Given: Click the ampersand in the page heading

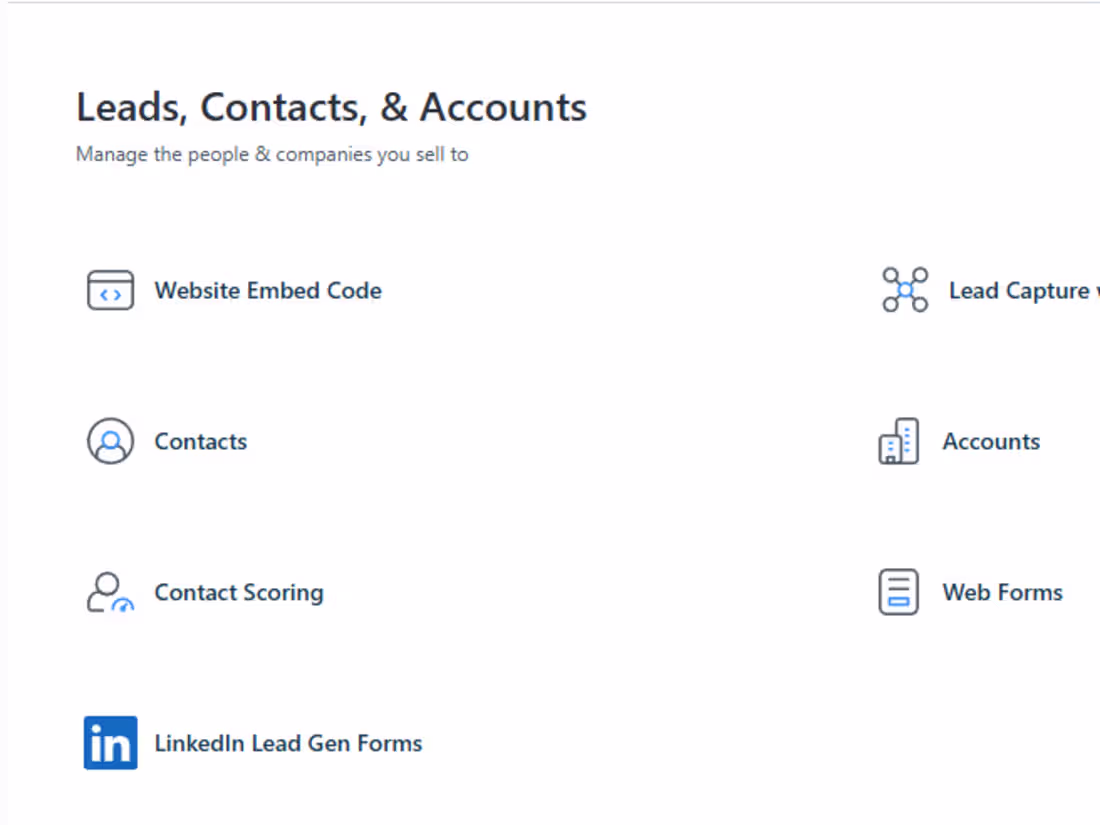Looking at the screenshot, I should 394,107.
